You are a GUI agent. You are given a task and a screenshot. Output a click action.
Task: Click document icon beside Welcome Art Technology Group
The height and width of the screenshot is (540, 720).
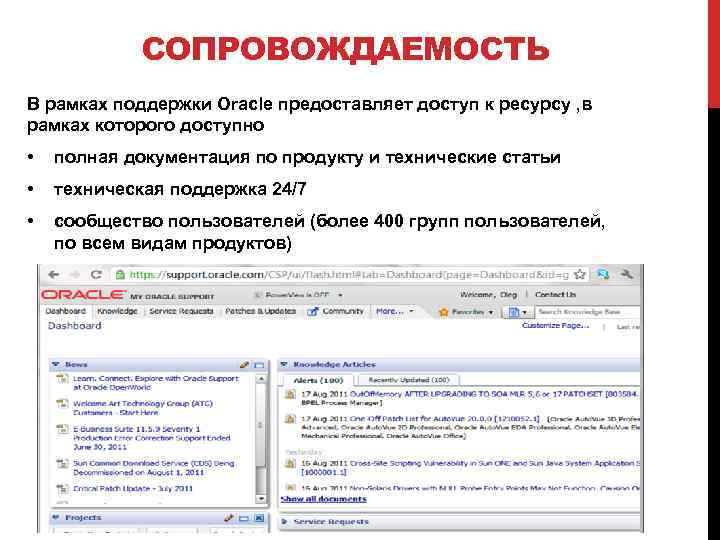point(62,405)
